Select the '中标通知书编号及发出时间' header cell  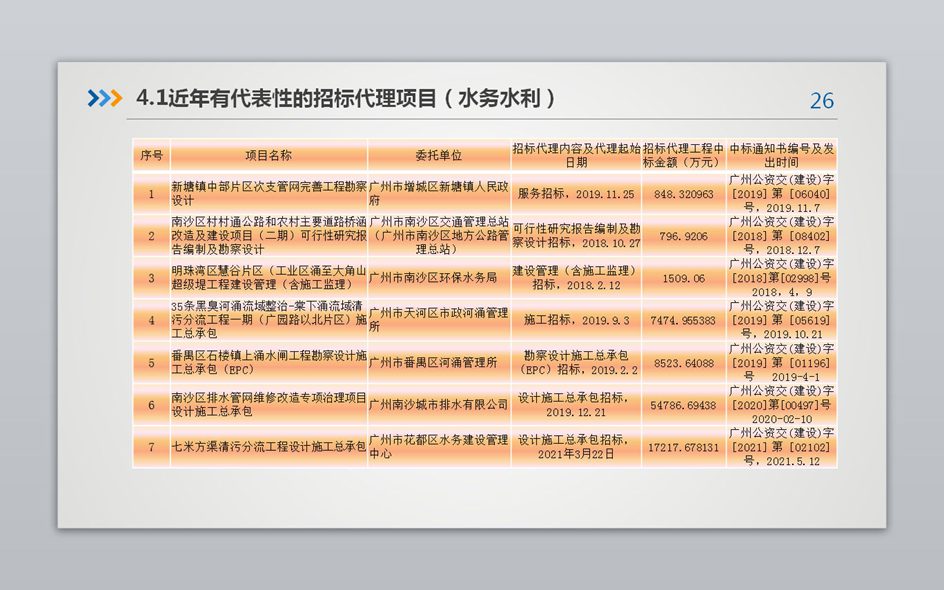780,155
